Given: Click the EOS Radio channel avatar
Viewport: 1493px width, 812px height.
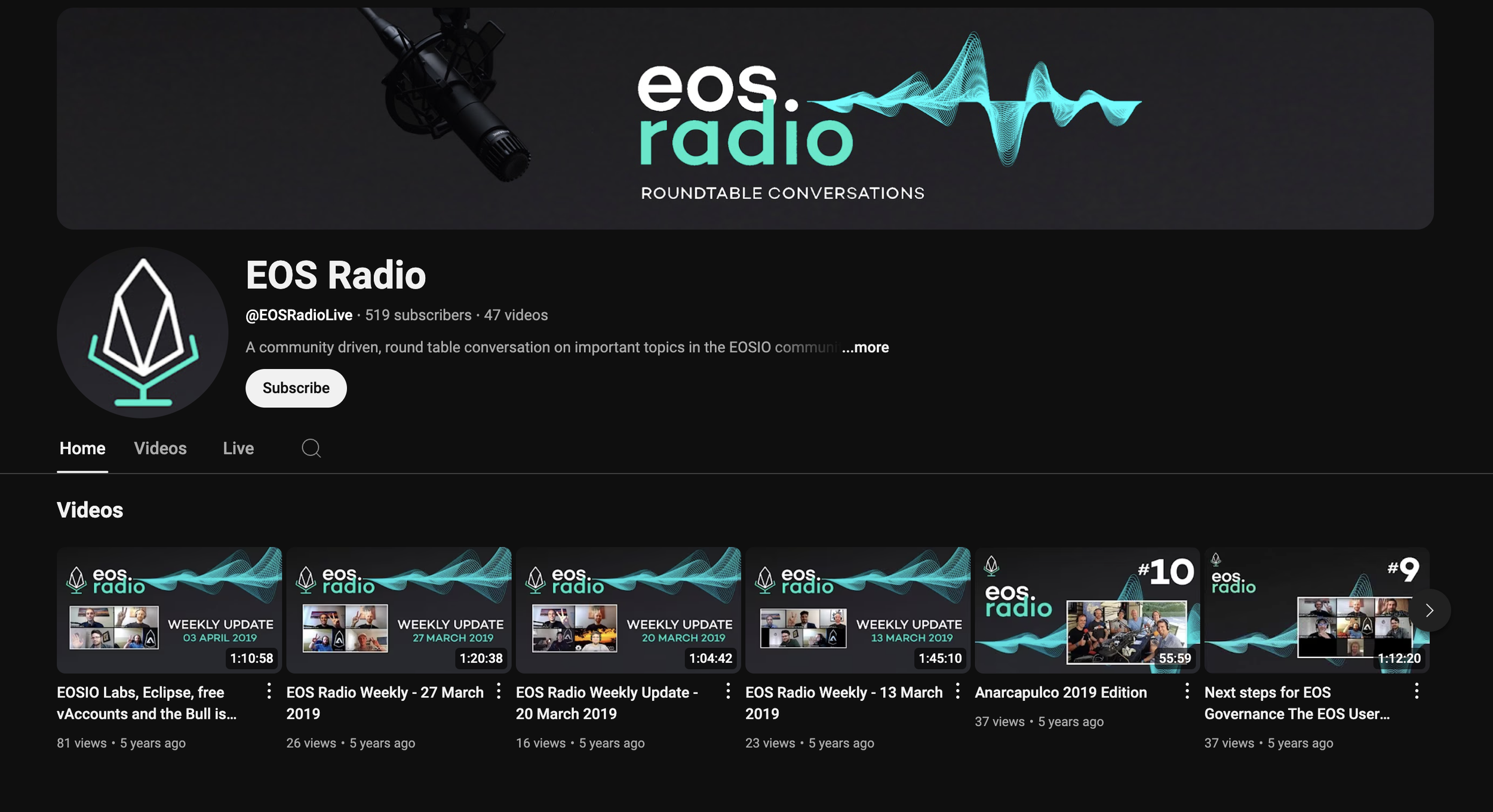Looking at the screenshot, I should point(143,333).
